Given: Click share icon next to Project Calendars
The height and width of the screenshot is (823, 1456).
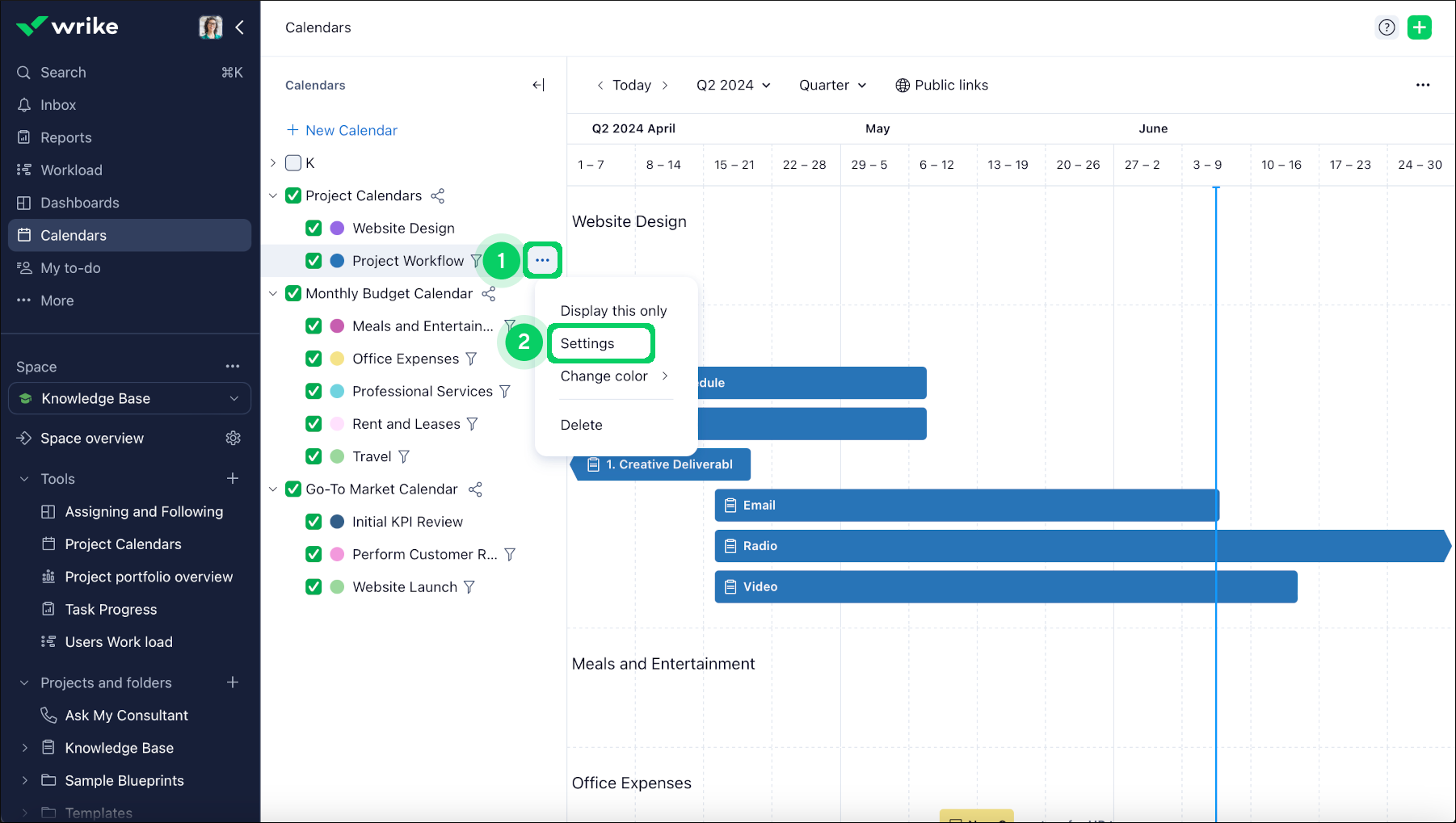Looking at the screenshot, I should tap(437, 196).
